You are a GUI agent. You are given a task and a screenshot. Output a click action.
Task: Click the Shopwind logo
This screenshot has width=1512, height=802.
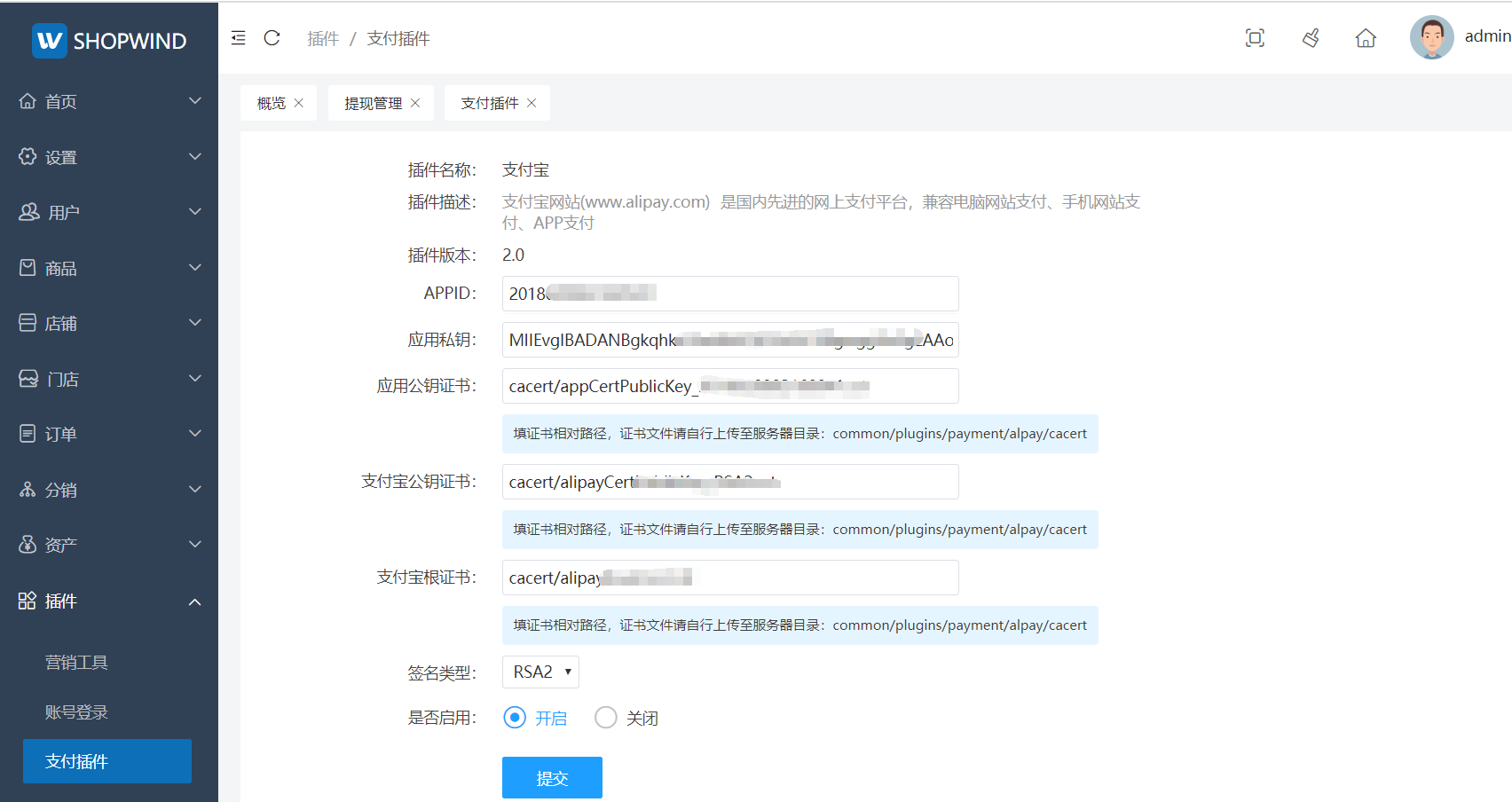pos(109,41)
